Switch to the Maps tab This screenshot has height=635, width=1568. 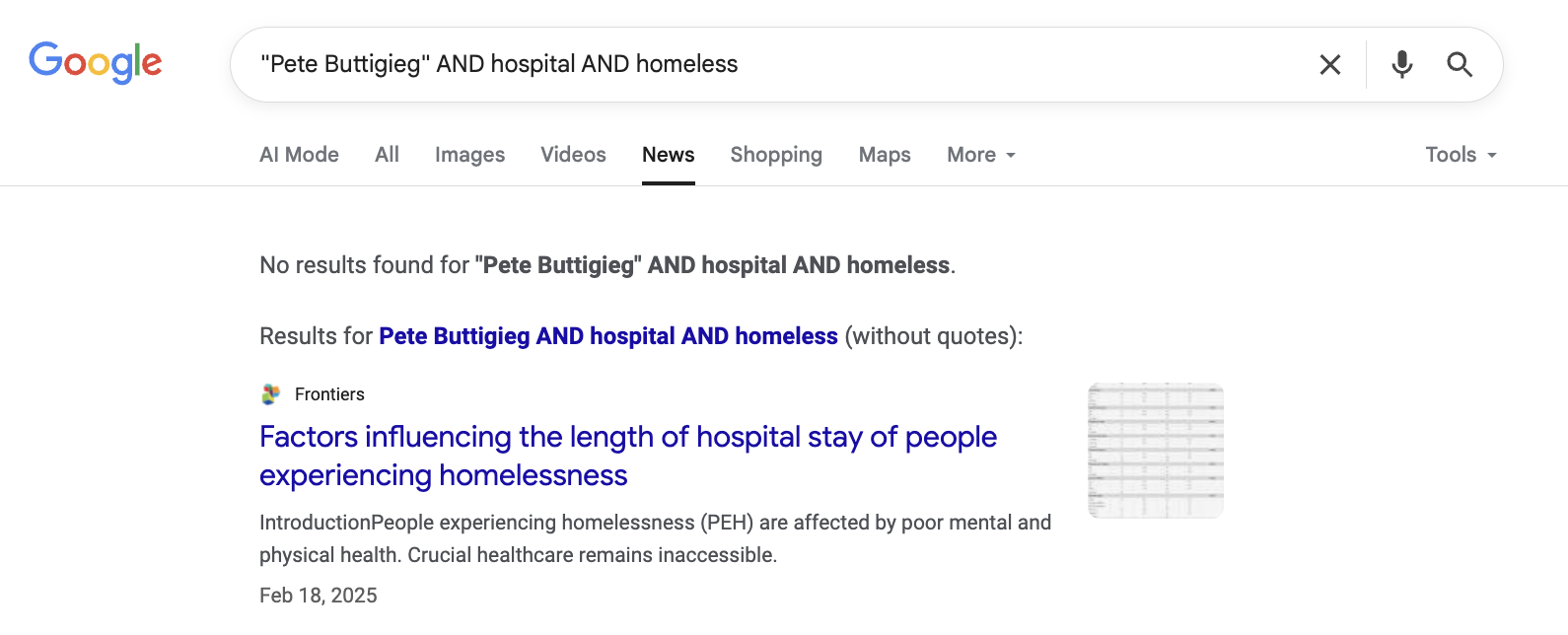pos(885,155)
